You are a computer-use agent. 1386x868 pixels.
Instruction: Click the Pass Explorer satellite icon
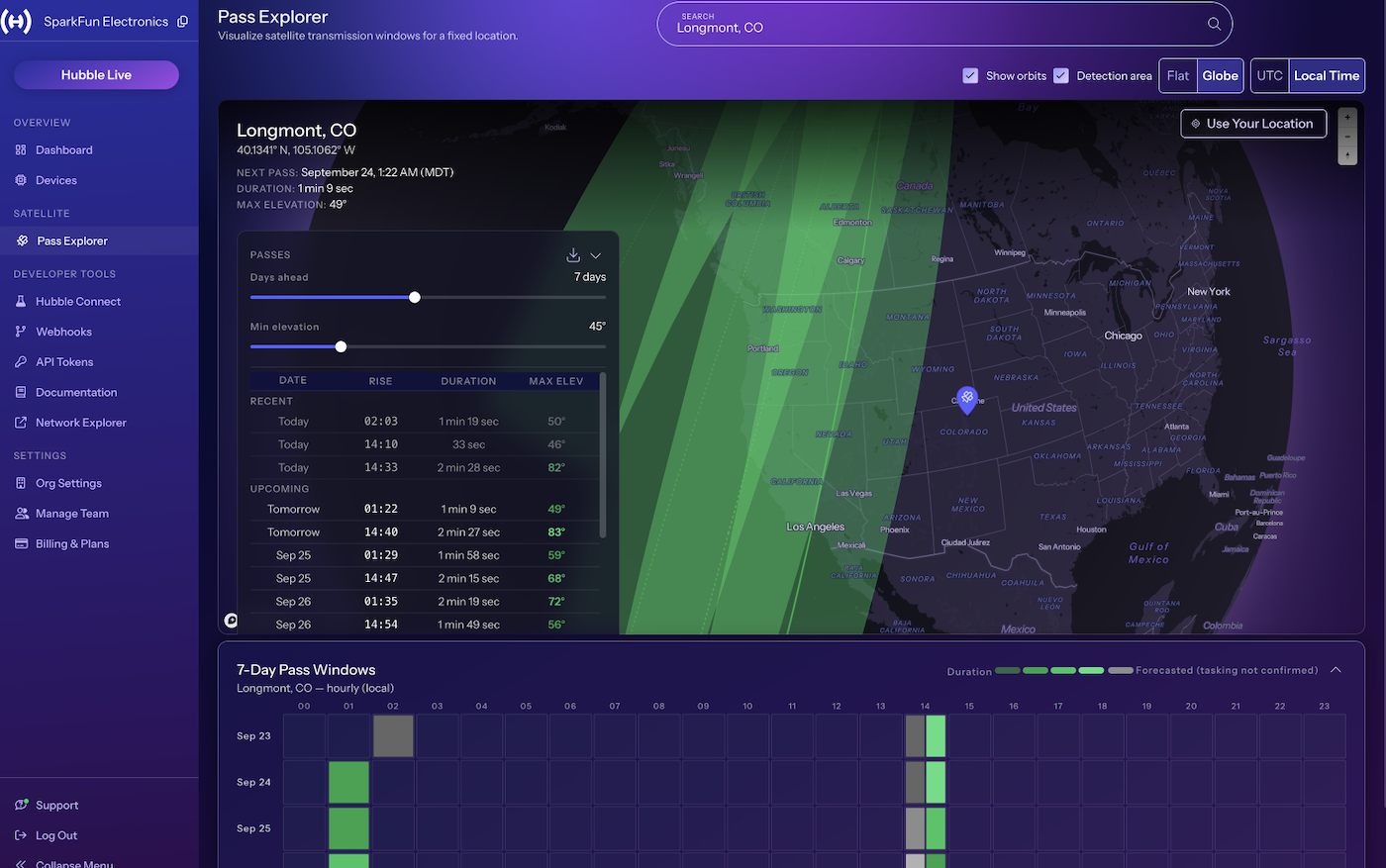tap(23, 241)
